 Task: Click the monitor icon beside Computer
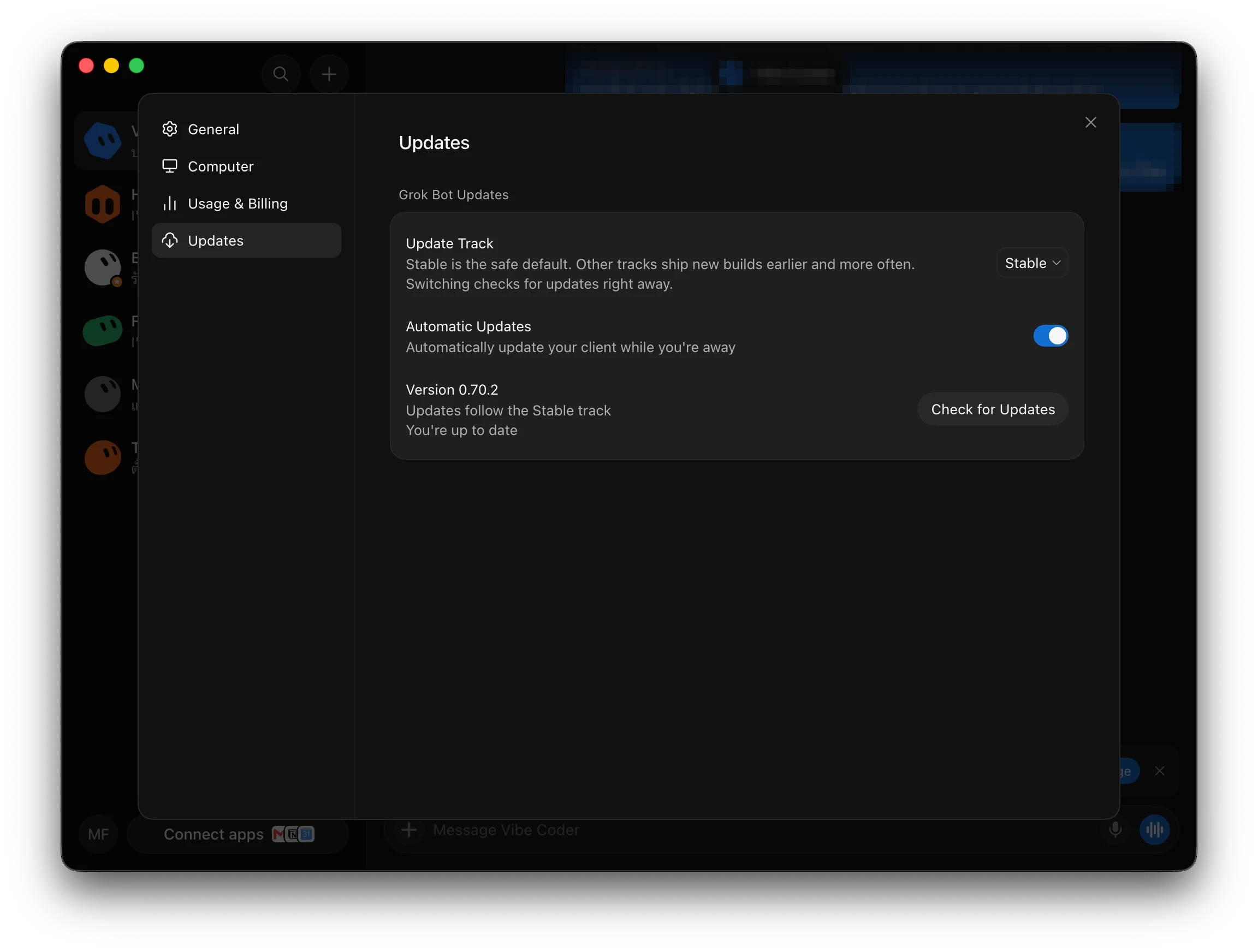pos(169,166)
